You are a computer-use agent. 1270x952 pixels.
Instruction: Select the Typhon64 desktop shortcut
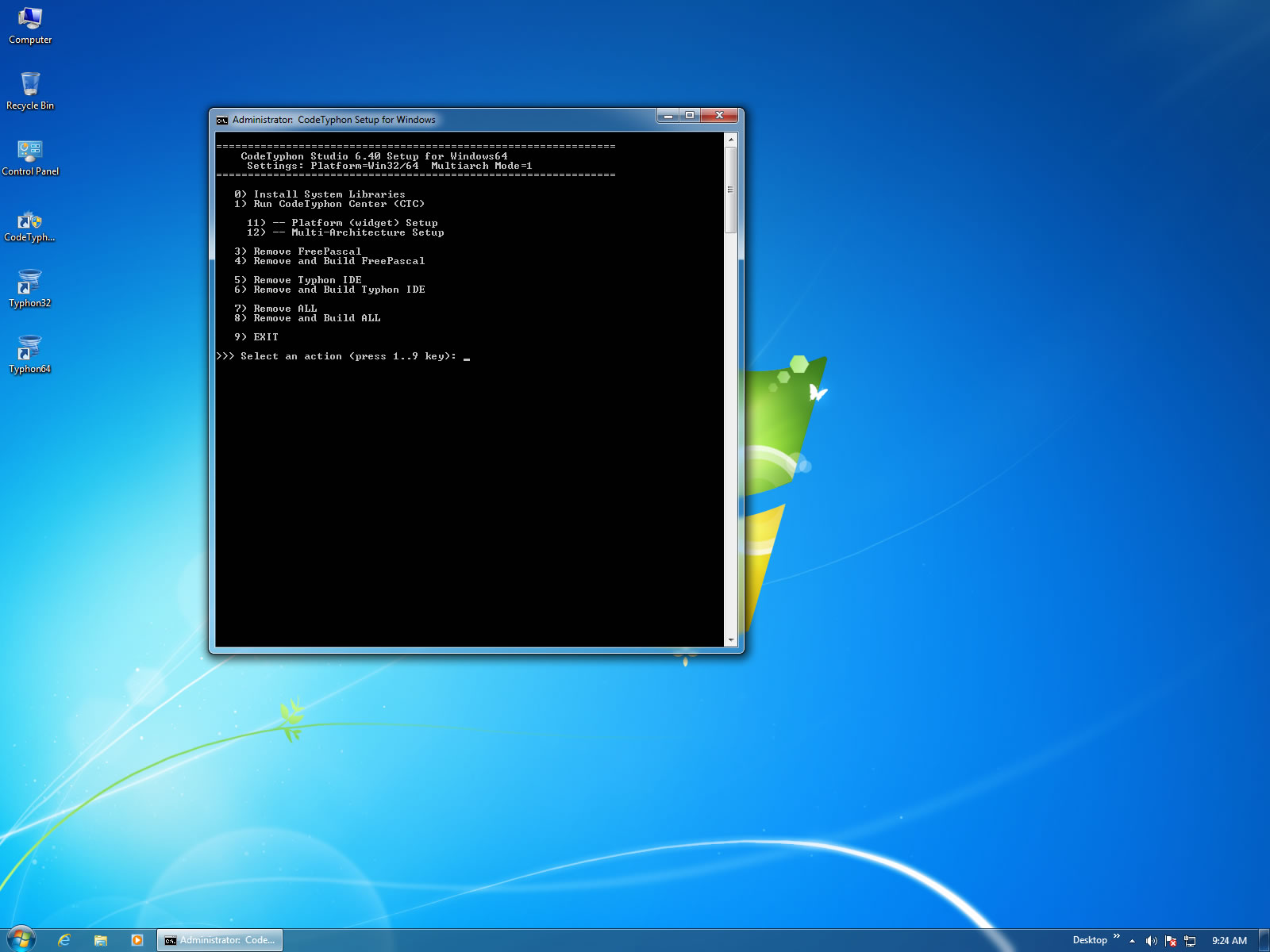30,355
